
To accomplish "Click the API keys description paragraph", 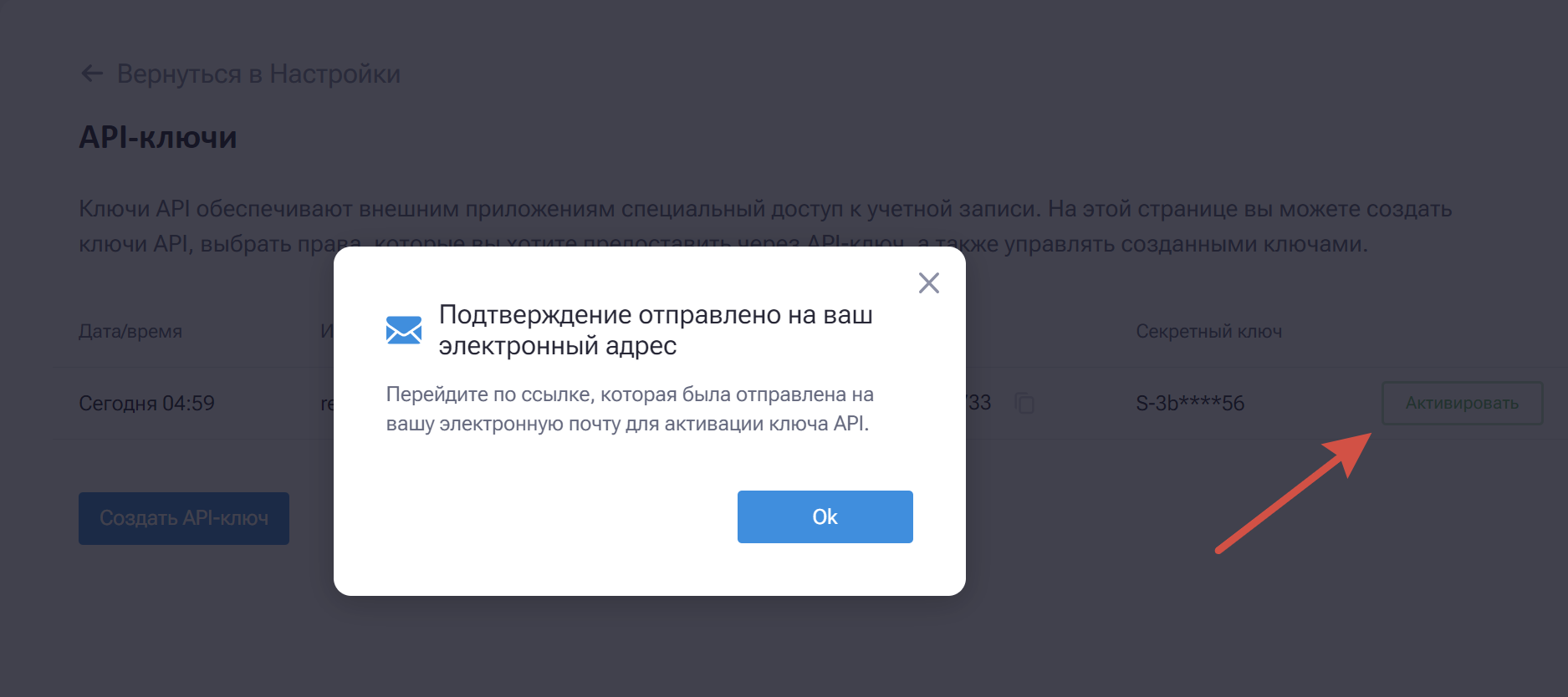I will point(765,226).
